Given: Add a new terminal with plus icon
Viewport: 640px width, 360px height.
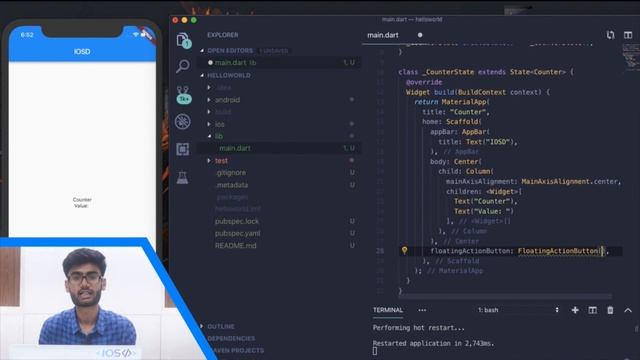Looking at the screenshot, I should tap(575, 310).
